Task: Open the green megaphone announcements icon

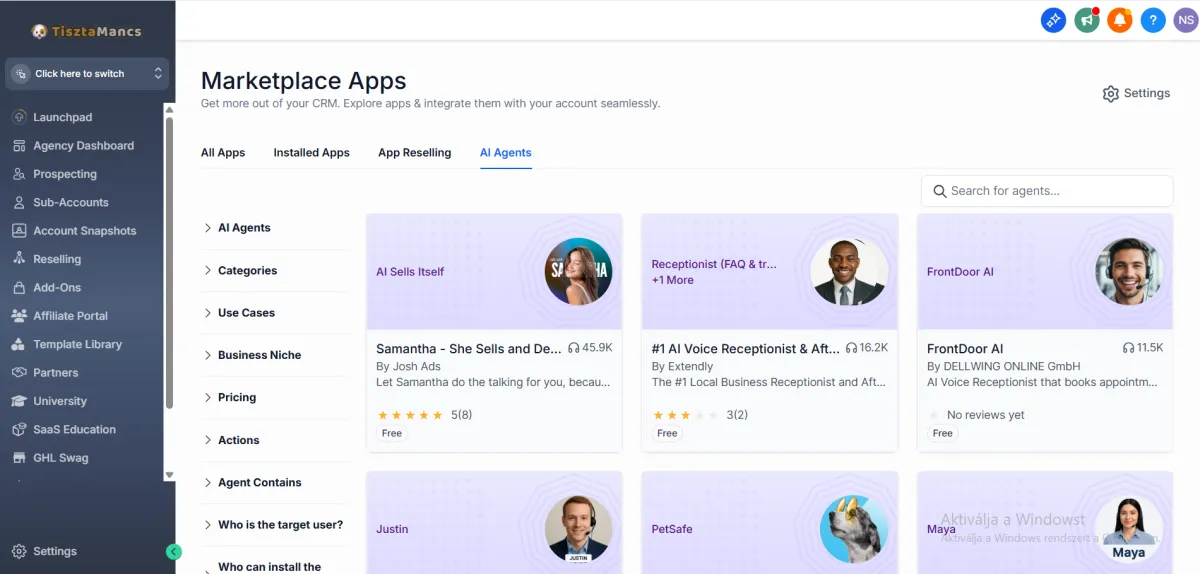Action: pyautogui.click(x=1087, y=19)
